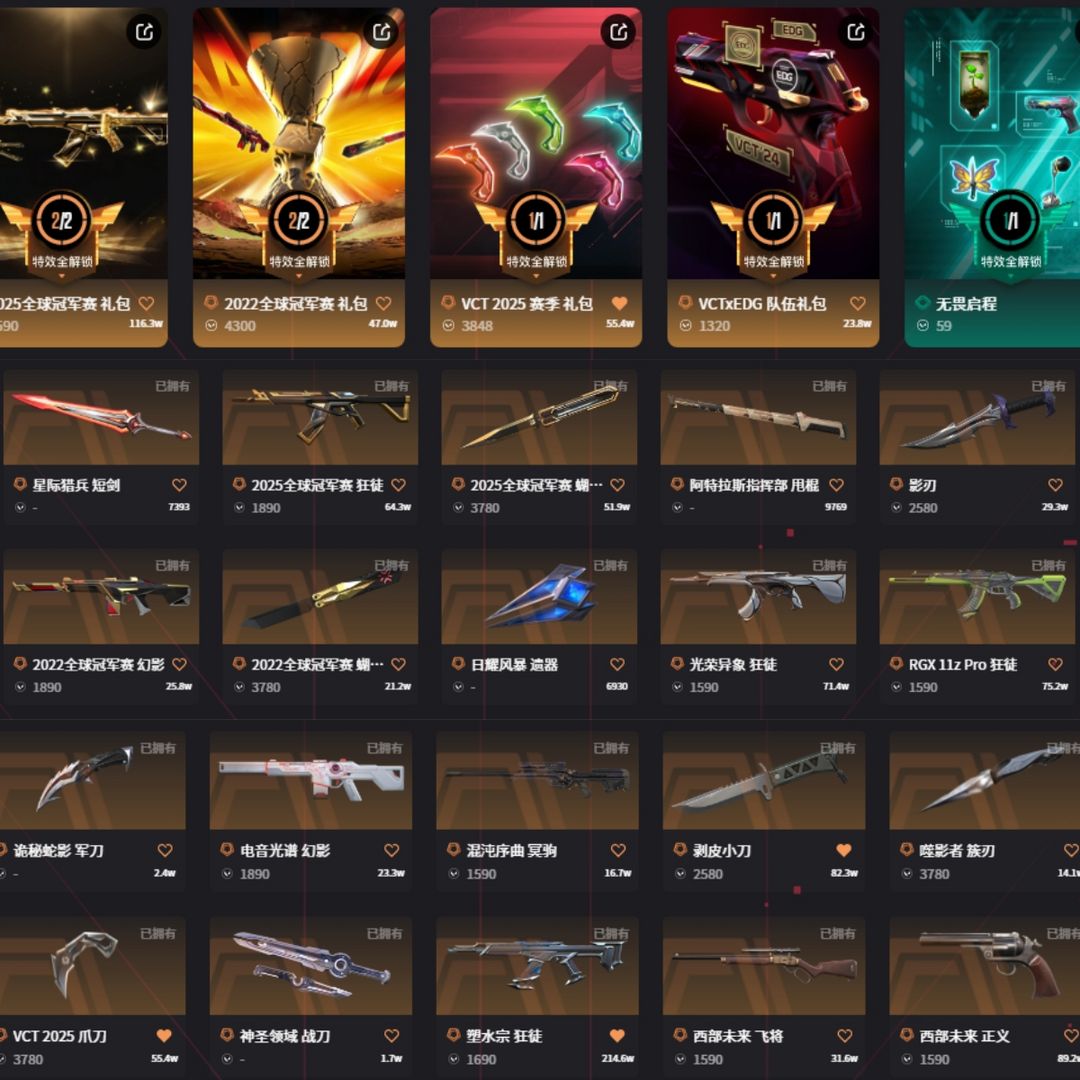Favorite the RGX 11z Pro 狂徒 skin
1080x1080 pixels.
pos(1055,665)
